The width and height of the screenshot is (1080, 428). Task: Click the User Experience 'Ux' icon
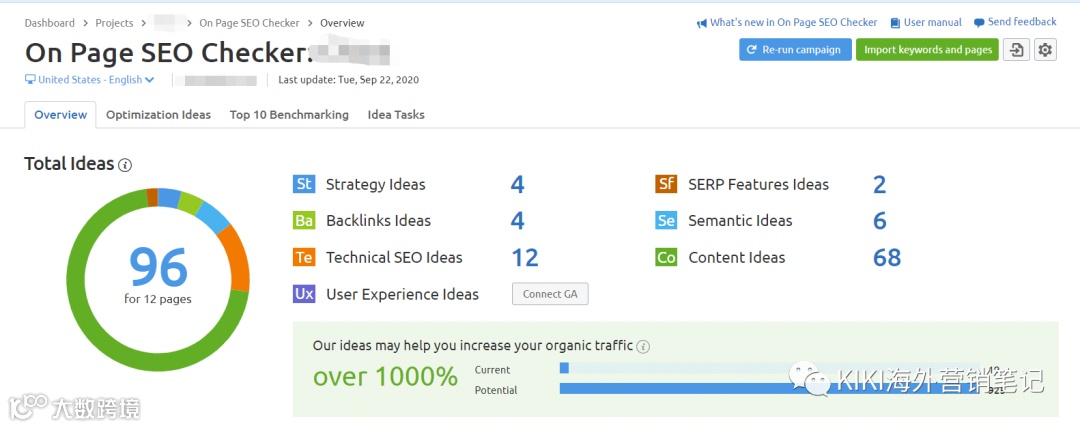pos(304,294)
